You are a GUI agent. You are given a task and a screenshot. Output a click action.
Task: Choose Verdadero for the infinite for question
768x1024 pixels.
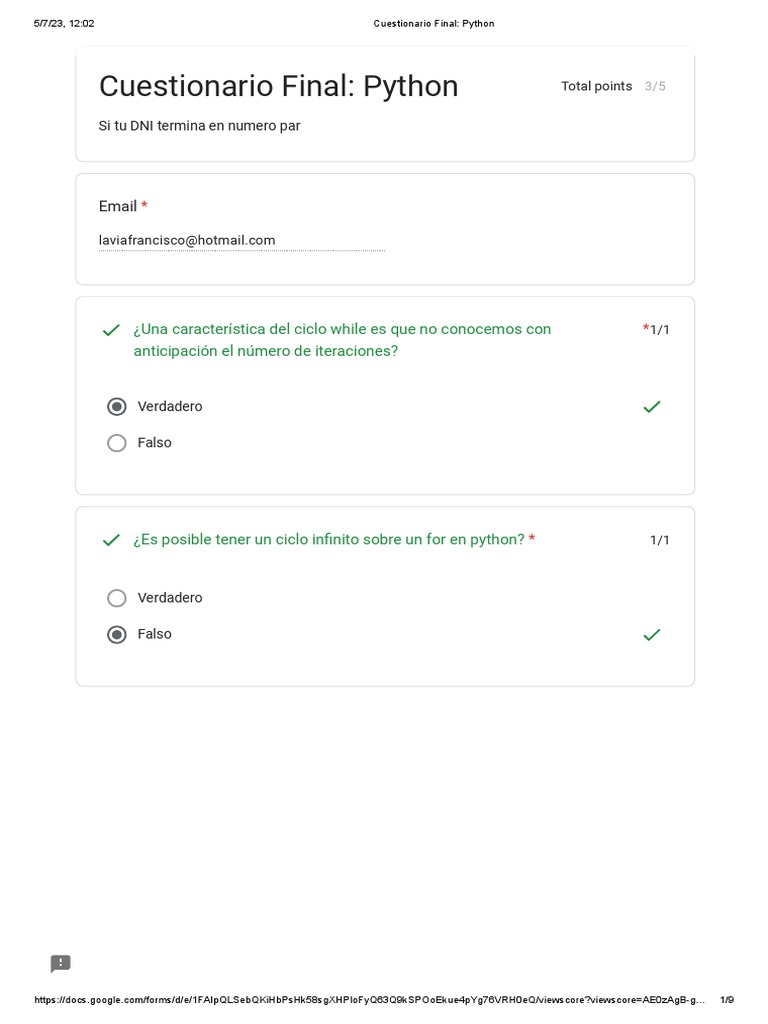(x=117, y=598)
